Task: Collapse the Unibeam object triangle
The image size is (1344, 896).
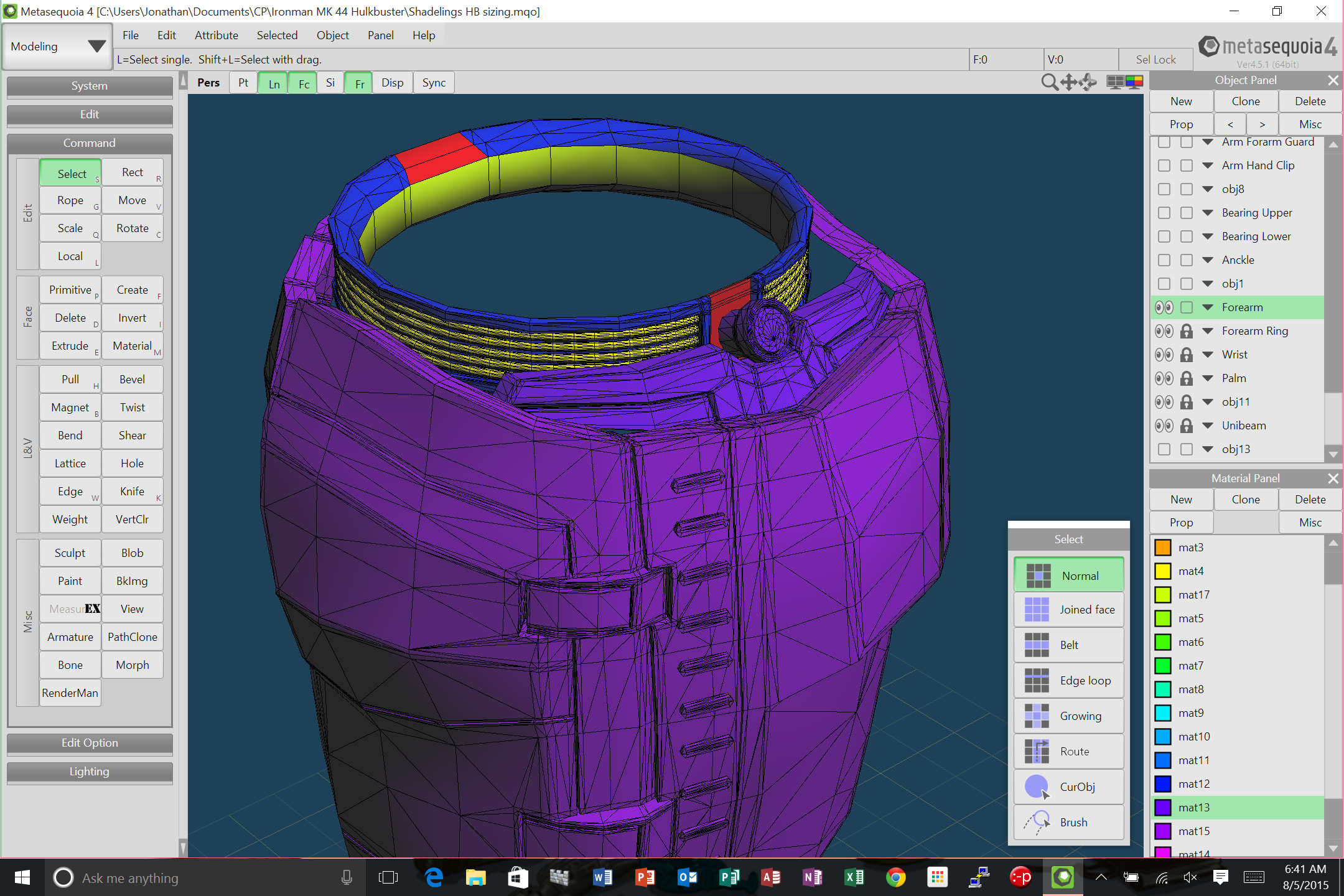Action: coord(1208,426)
